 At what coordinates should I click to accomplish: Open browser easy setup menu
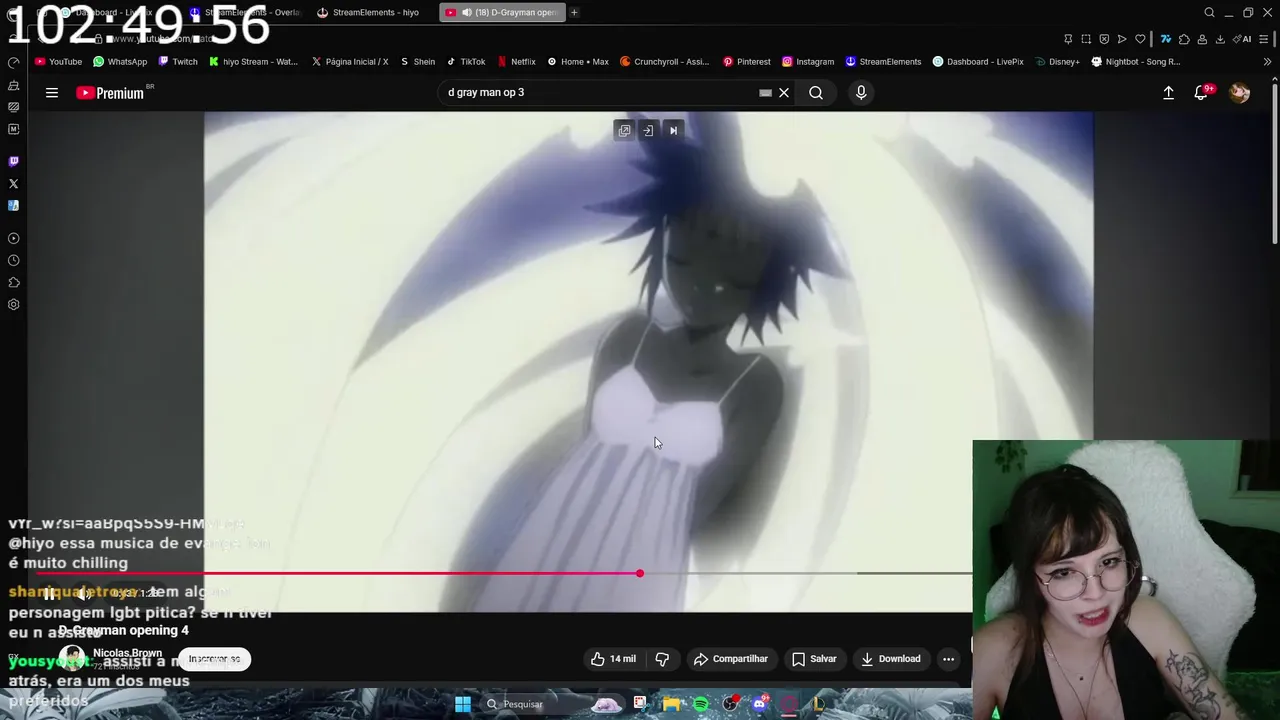coord(1266,39)
